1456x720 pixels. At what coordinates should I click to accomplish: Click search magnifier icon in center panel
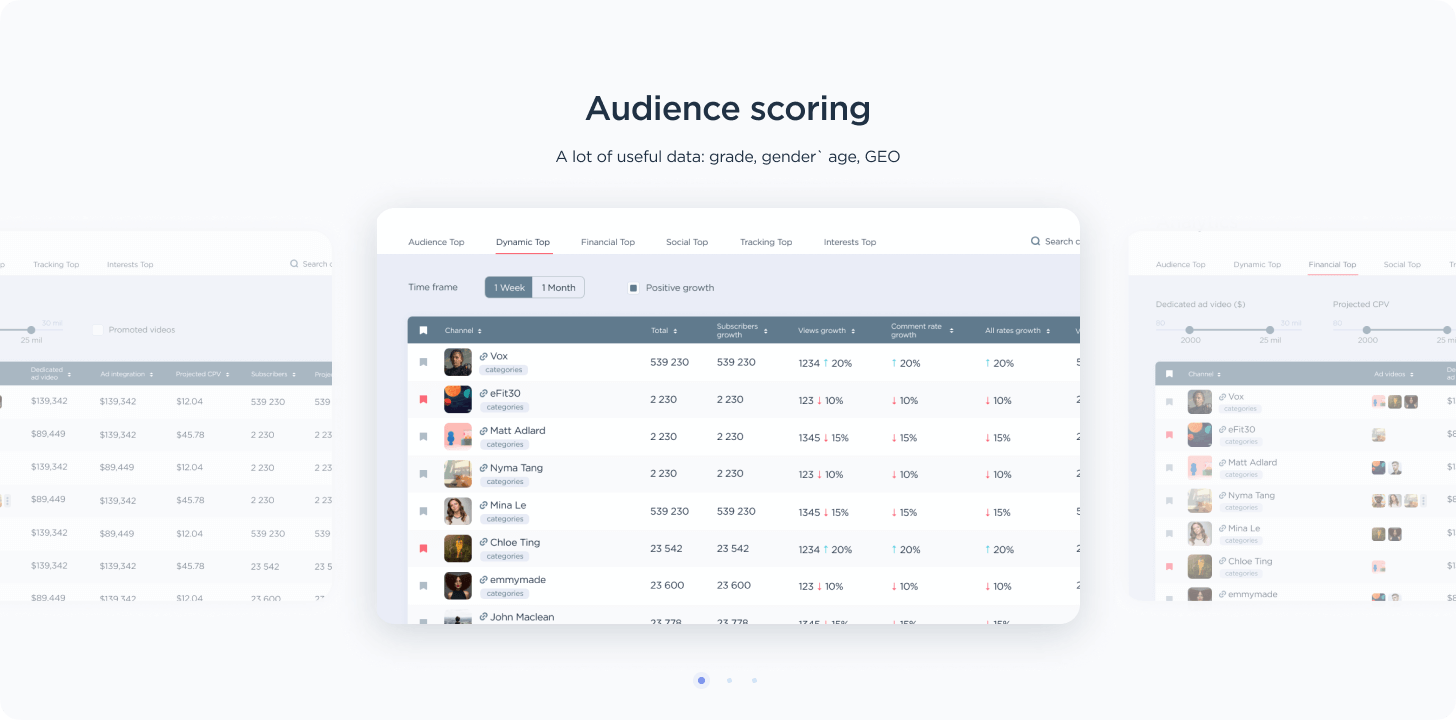(1036, 241)
